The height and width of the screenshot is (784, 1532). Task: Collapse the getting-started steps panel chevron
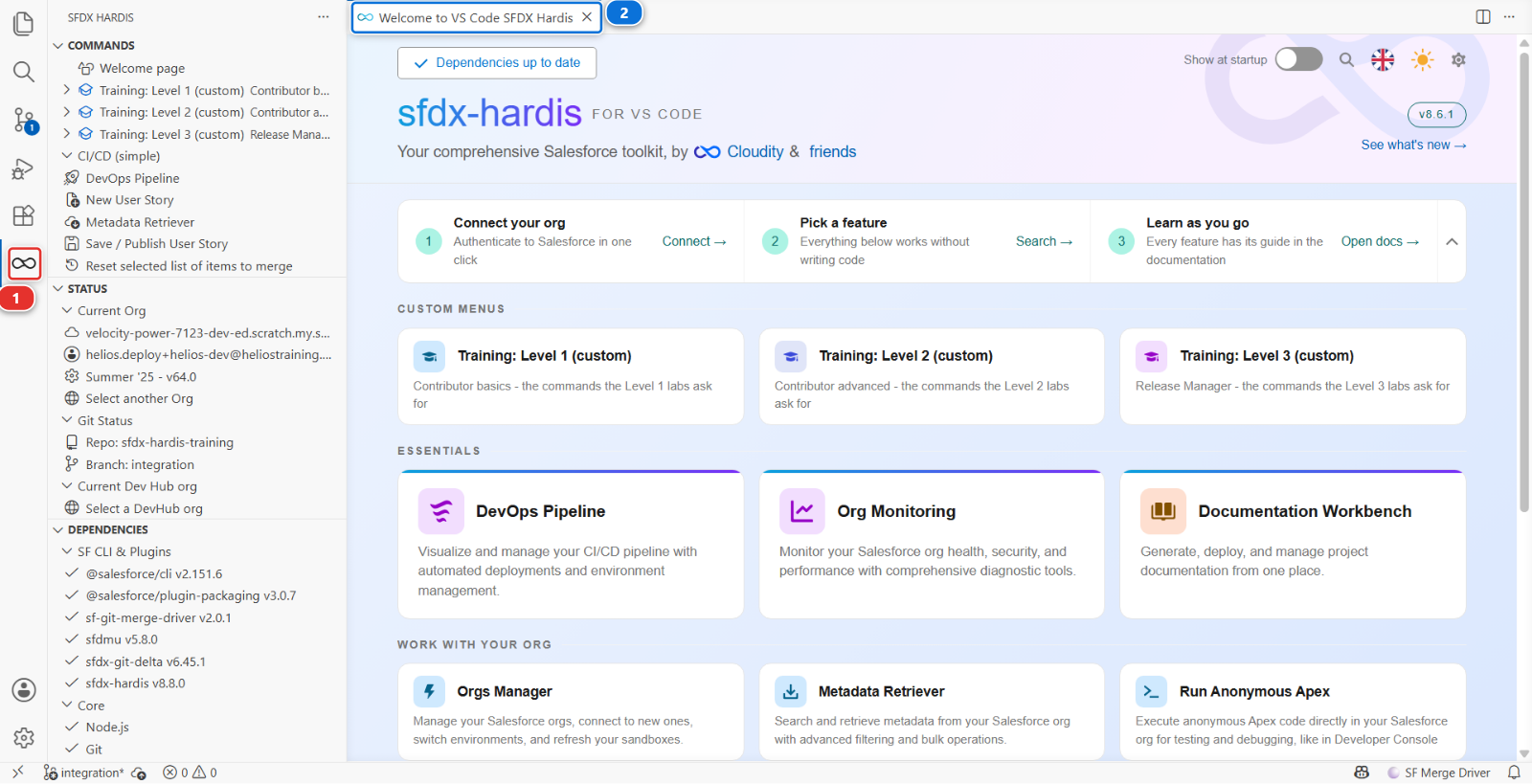pos(1452,241)
